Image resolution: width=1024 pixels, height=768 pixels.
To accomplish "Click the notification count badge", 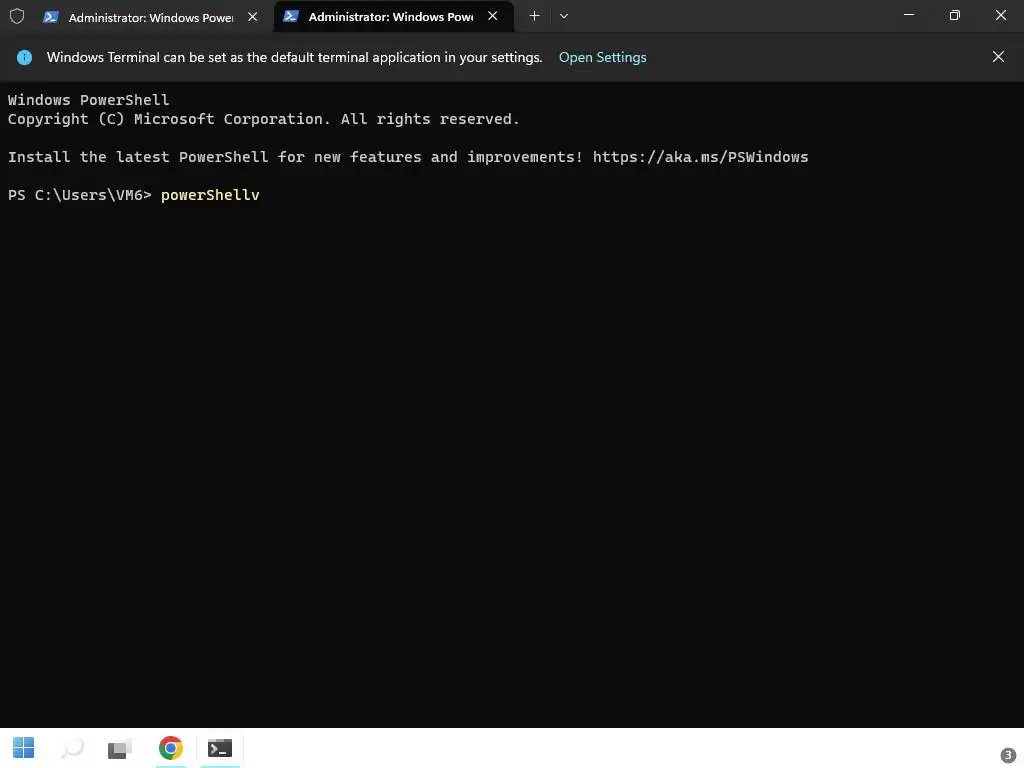I will tap(1008, 756).
